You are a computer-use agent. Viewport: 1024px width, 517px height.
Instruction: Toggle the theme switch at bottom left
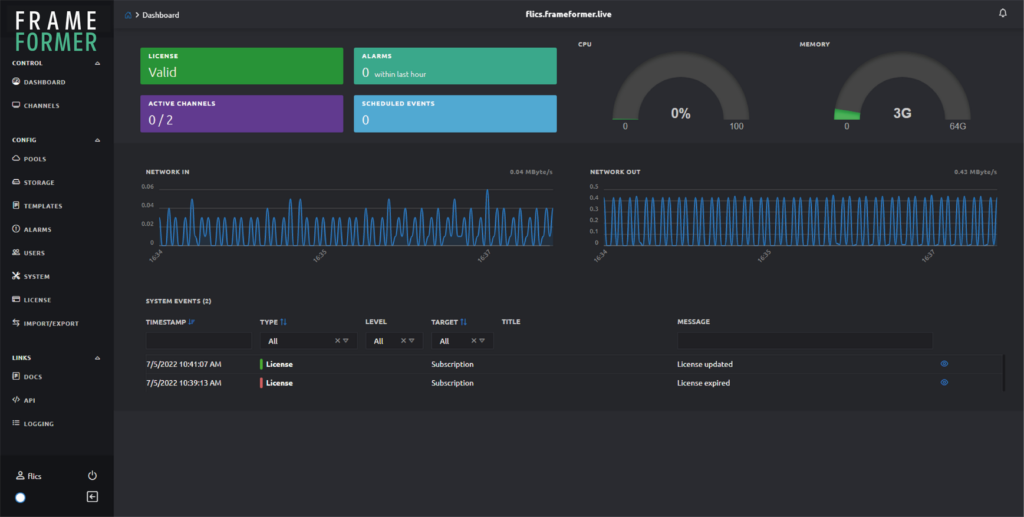click(20, 497)
